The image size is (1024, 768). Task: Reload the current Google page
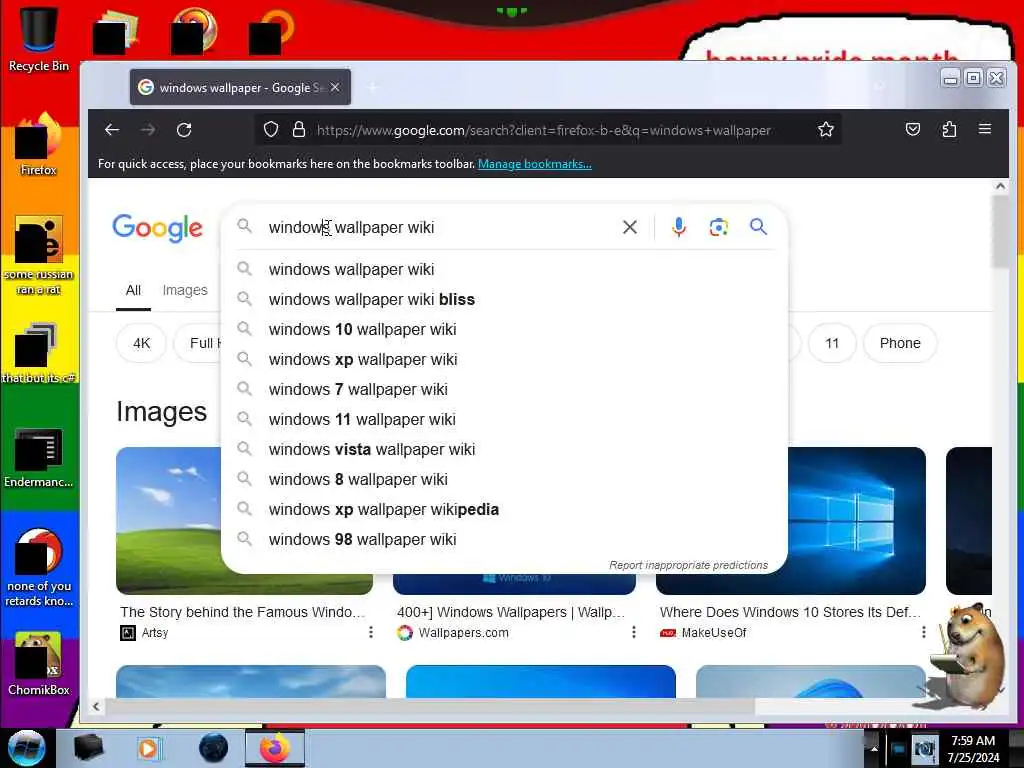(x=184, y=130)
